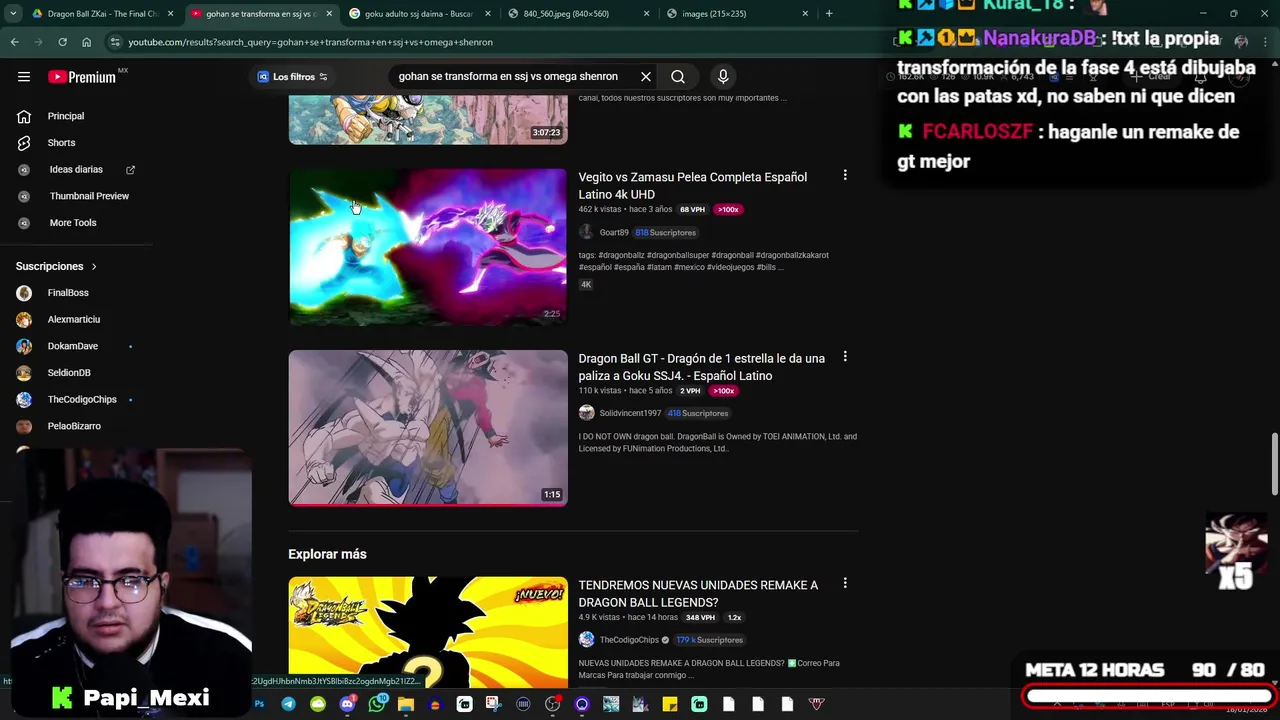Switch to the goku adulto ssj daima tab
Image resolution: width=1280 pixels, height=720 pixels.
coord(418,14)
